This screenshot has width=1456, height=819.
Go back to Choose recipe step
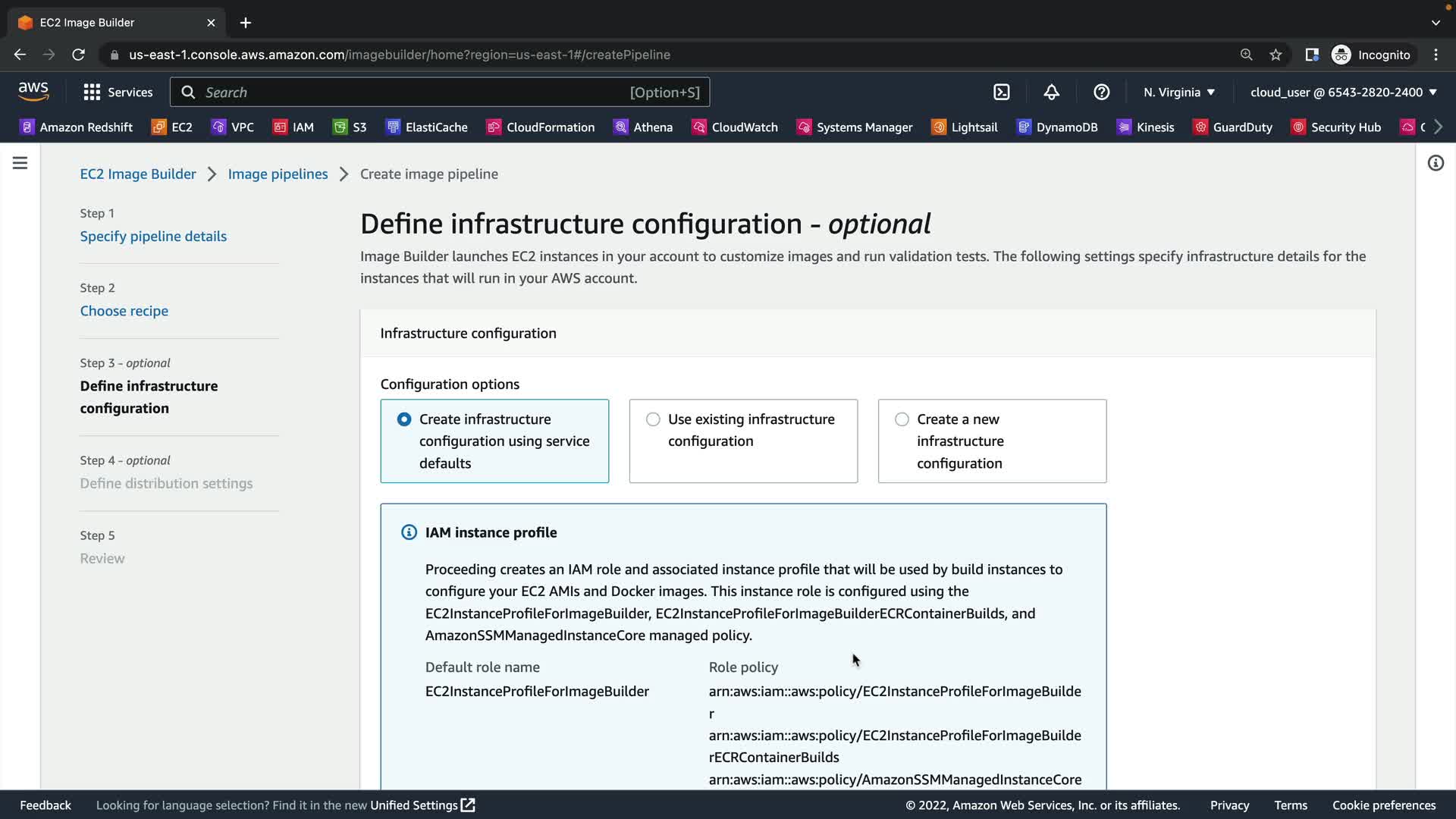pyautogui.click(x=124, y=311)
